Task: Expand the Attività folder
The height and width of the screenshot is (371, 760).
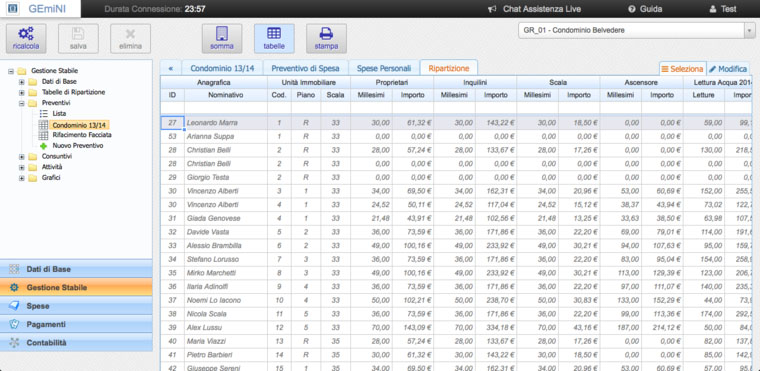Action: pyautogui.click(x=21, y=167)
